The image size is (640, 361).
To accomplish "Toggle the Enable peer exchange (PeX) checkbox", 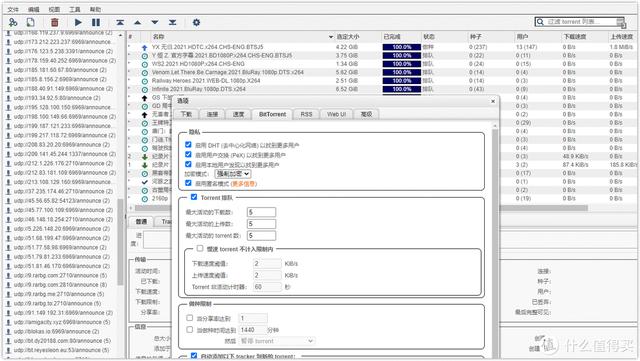I will pyautogui.click(x=188, y=154).
